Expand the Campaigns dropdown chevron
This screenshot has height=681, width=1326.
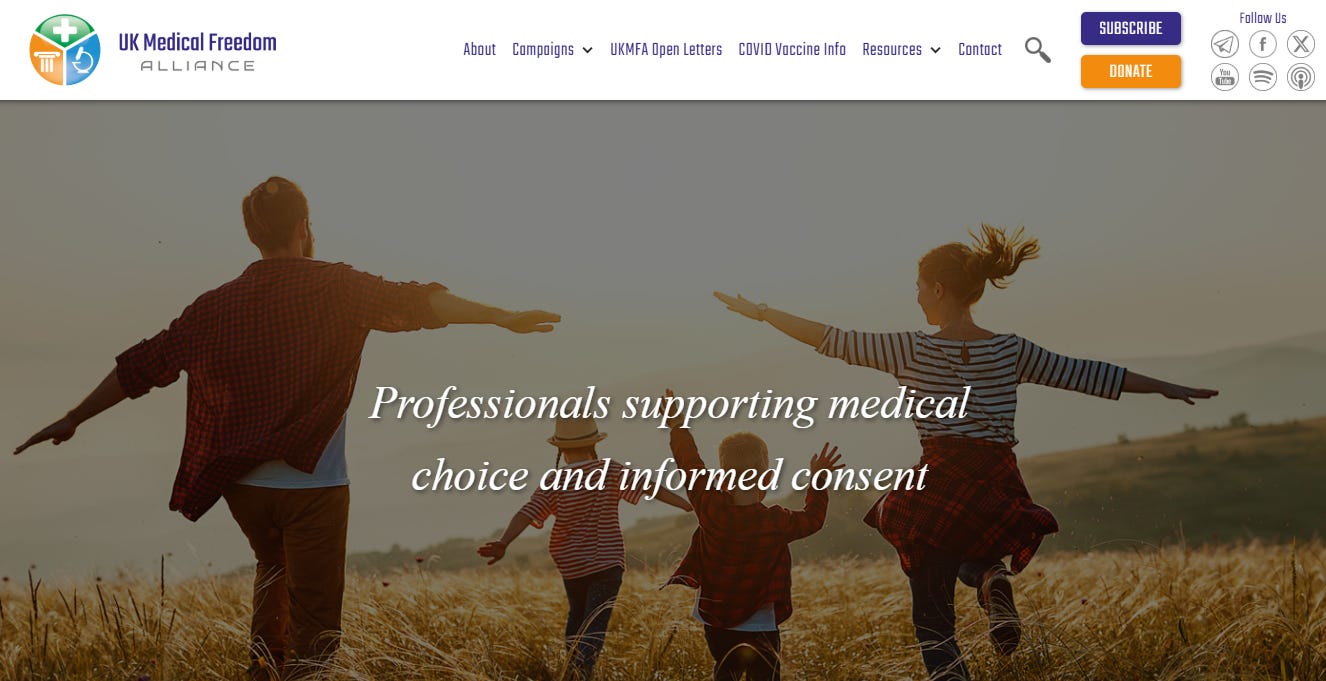pyautogui.click(x=587, y=50)
